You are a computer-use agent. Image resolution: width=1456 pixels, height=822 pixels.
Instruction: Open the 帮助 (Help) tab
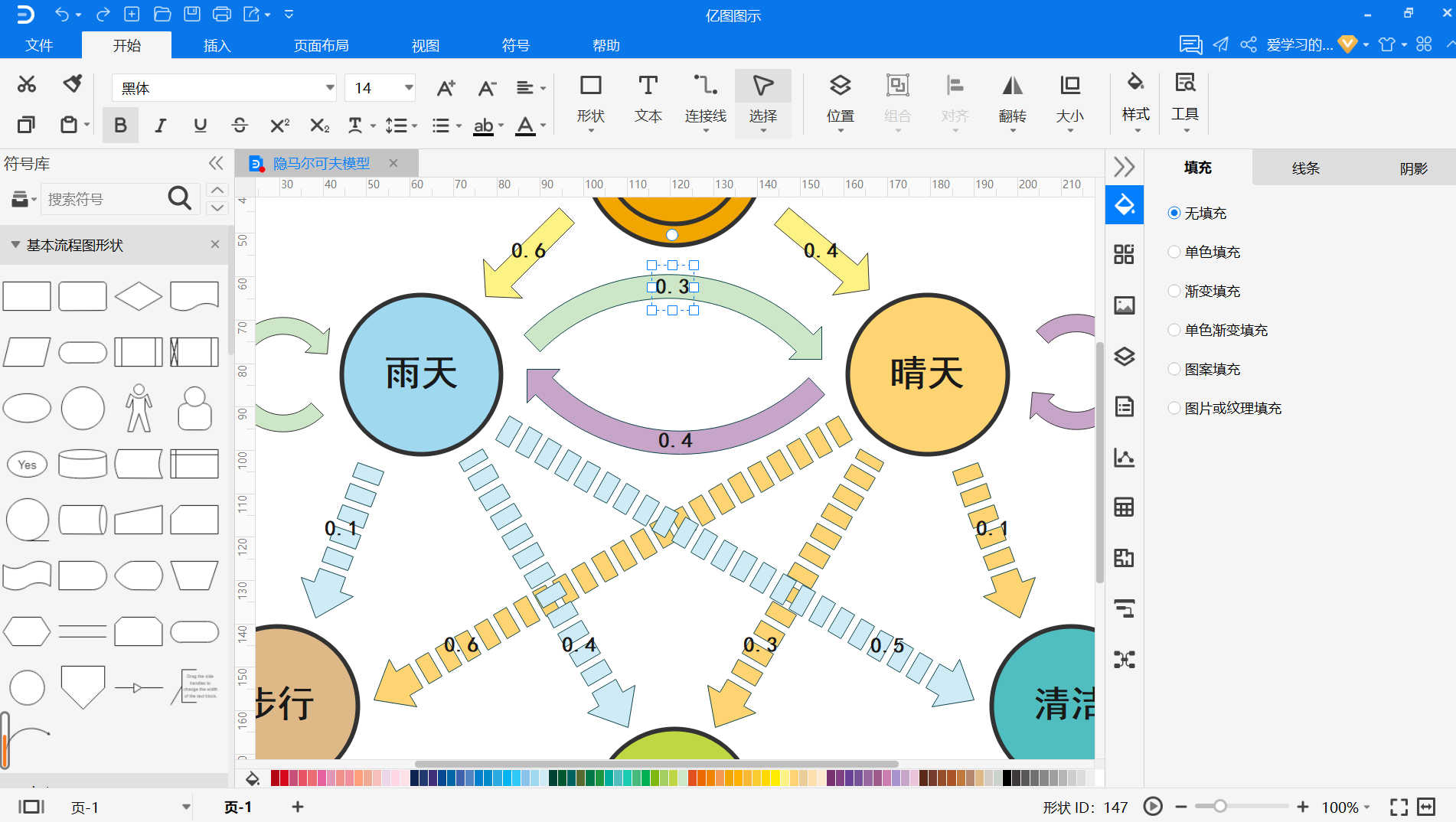click(x=606, y=45)
